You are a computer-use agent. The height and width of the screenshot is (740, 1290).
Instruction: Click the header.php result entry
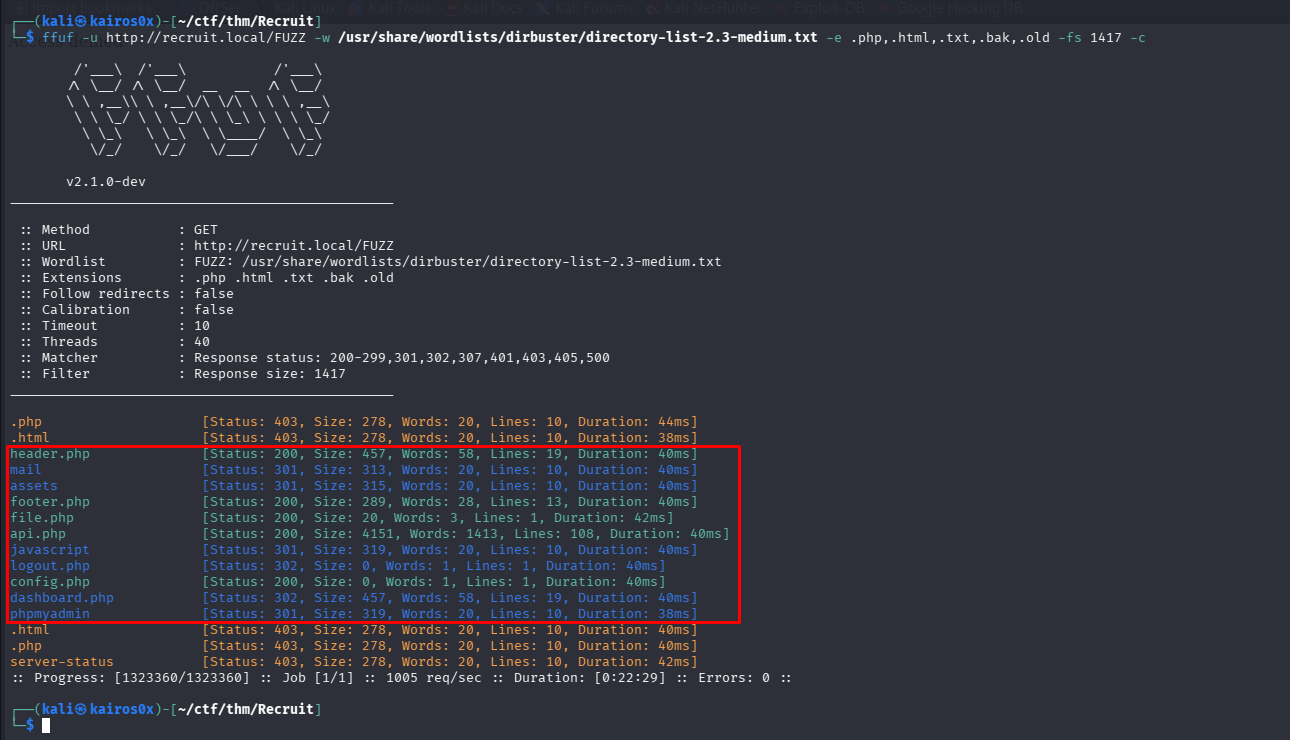tap(50, 454)
